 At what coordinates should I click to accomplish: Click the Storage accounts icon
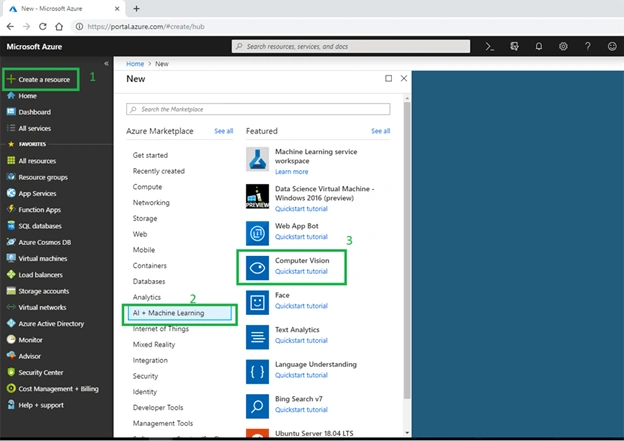11,291
